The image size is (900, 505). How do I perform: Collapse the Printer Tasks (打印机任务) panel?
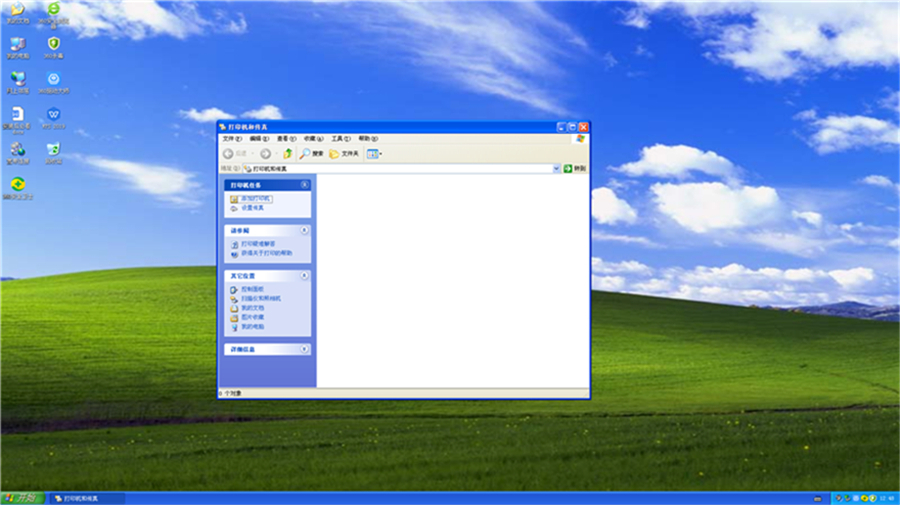(x=305, y=185)
